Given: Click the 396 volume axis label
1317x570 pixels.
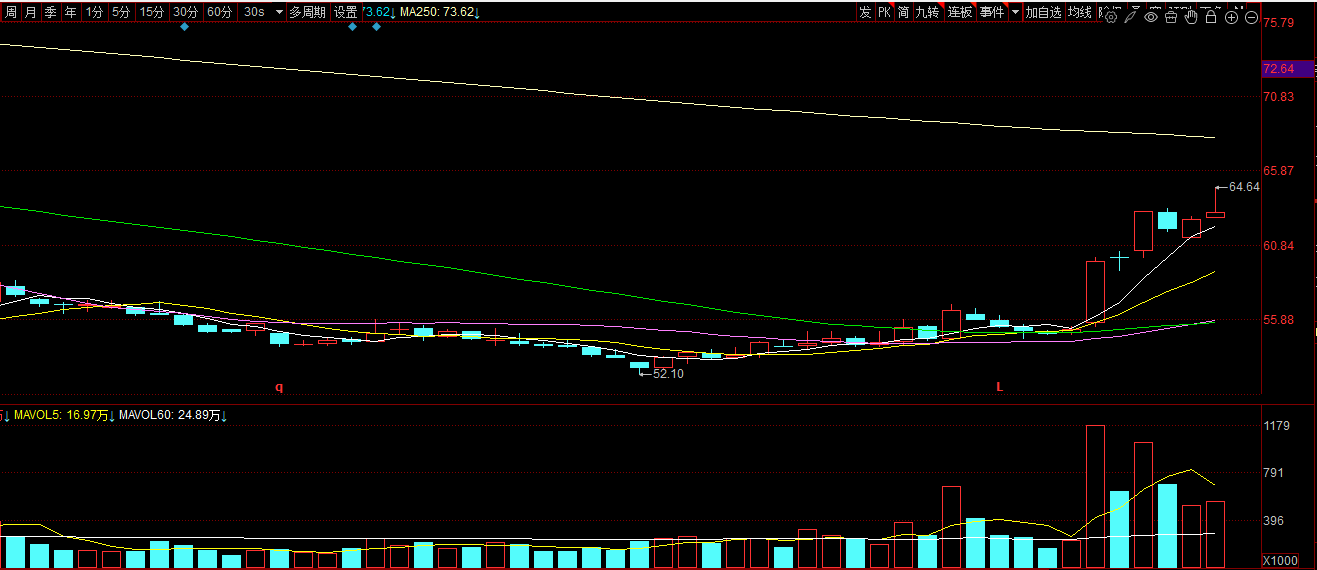Looking at the screenshot, I should click(x=1274, y=521).
